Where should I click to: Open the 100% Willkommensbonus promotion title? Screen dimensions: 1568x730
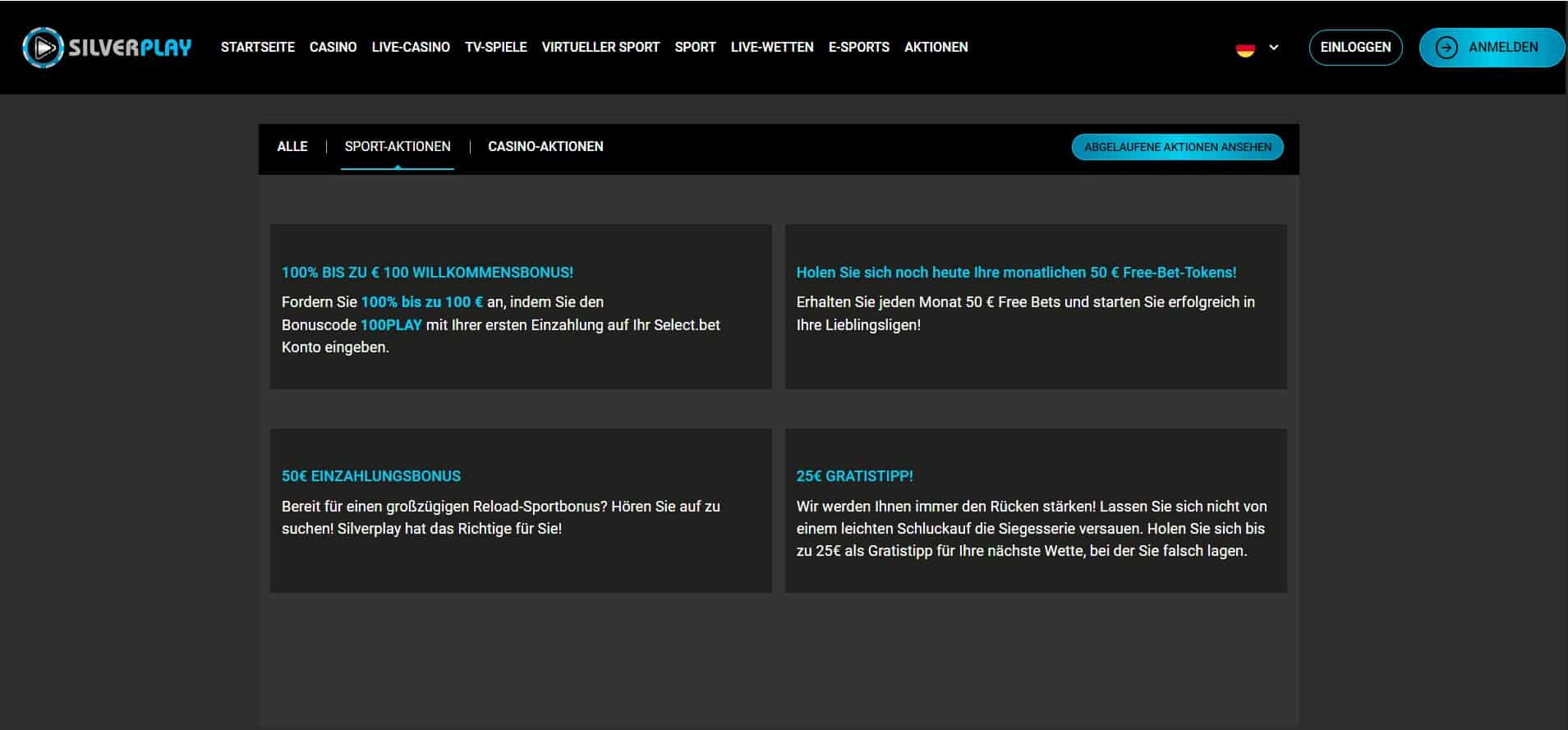tap(427, 273)
